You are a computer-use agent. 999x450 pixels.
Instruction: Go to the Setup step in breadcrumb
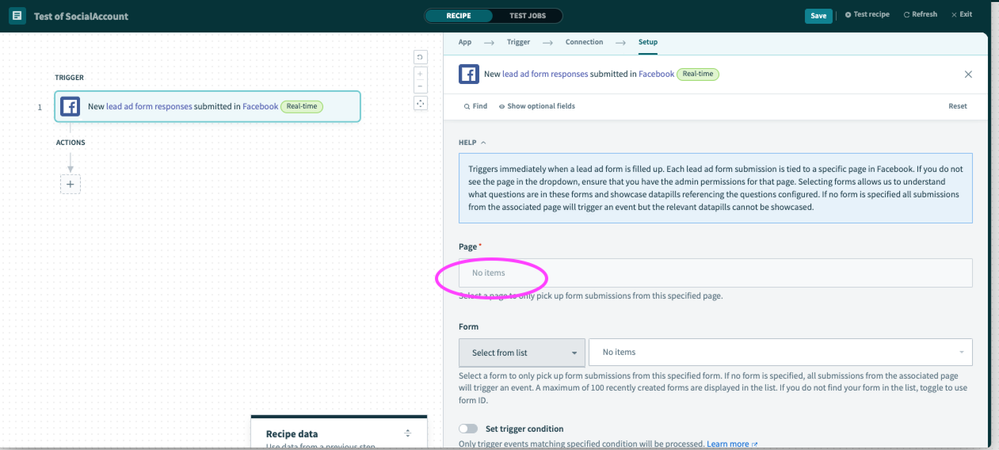tap(648, 42)
